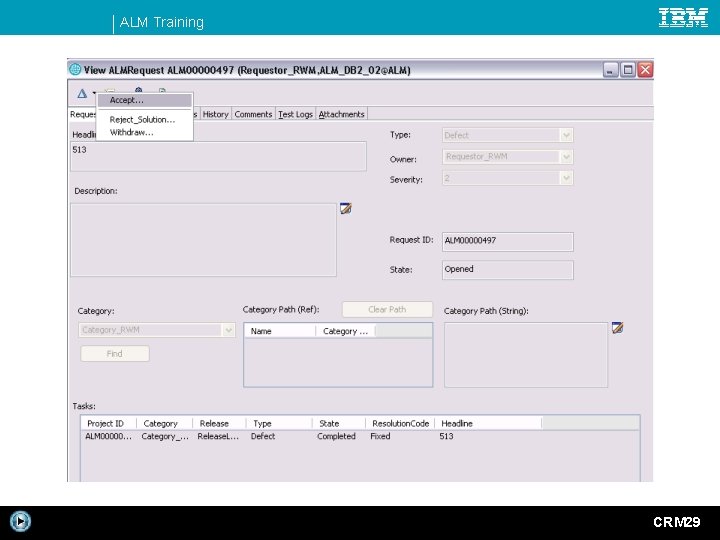Image resolution: width=720 pixels, height=540 pixels.
Task: Click the Release column header in Tasks
Action: (x=219, y=423)
